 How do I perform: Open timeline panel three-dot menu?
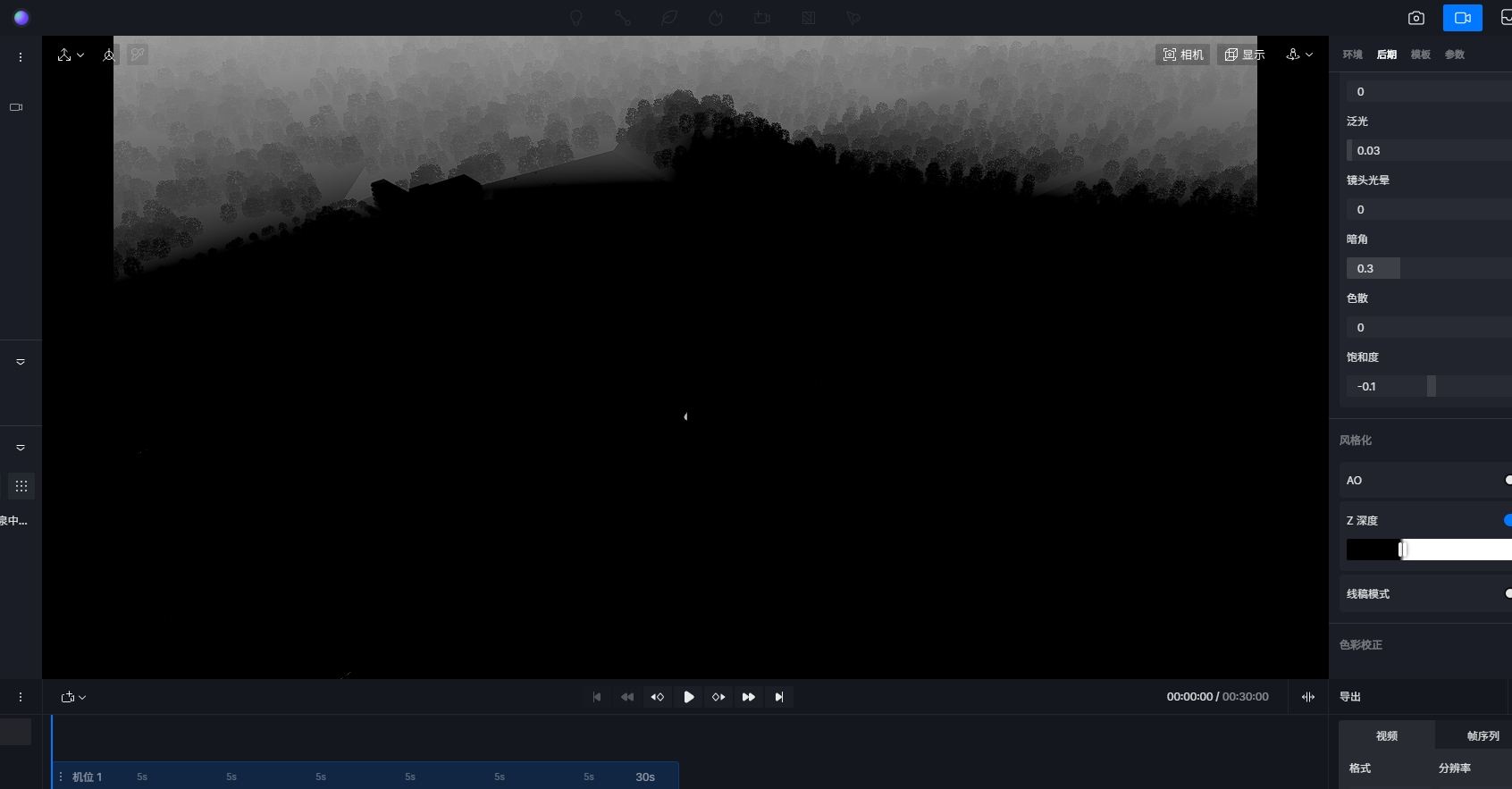pos(21,697)
